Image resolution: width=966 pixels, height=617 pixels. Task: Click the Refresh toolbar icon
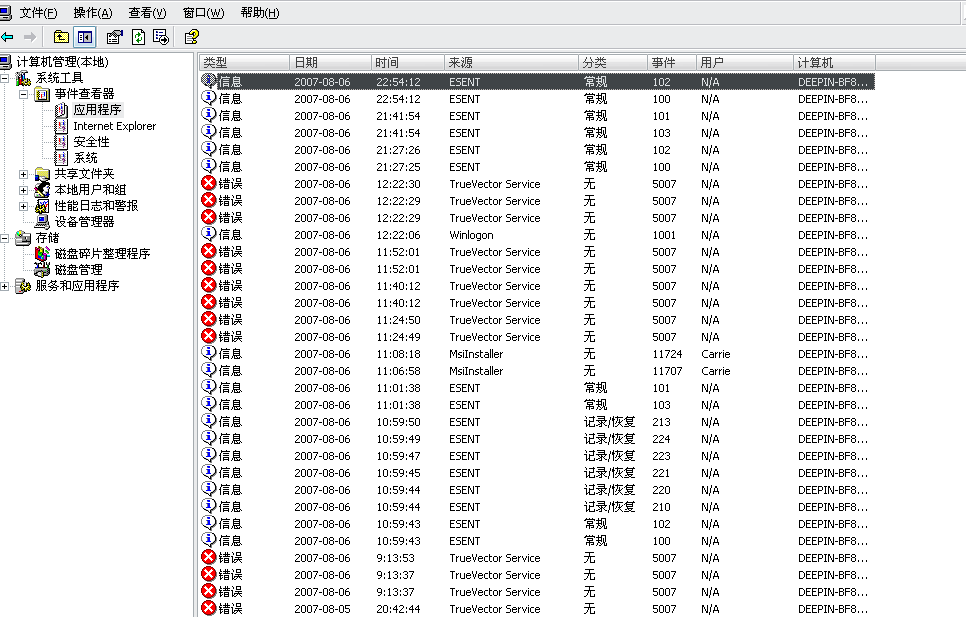pyautogui.click(x=138, y=37)
